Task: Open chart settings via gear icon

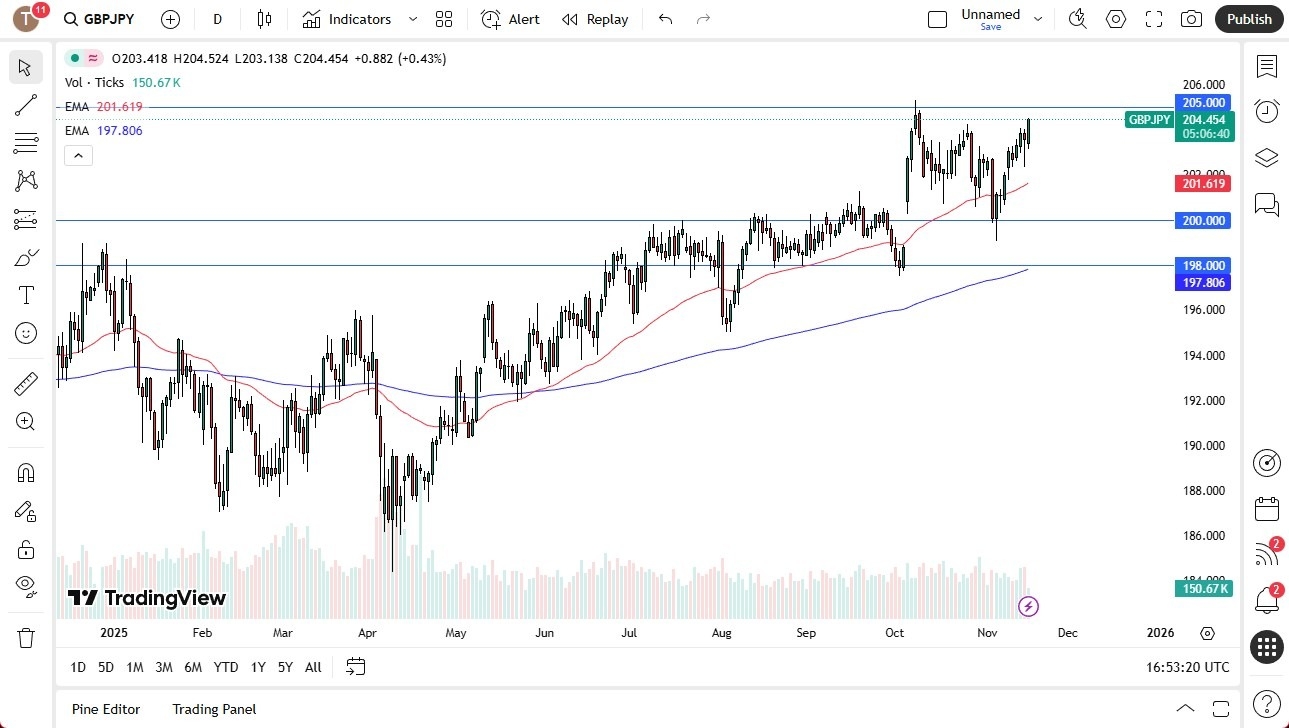Action: [1115, 18]
